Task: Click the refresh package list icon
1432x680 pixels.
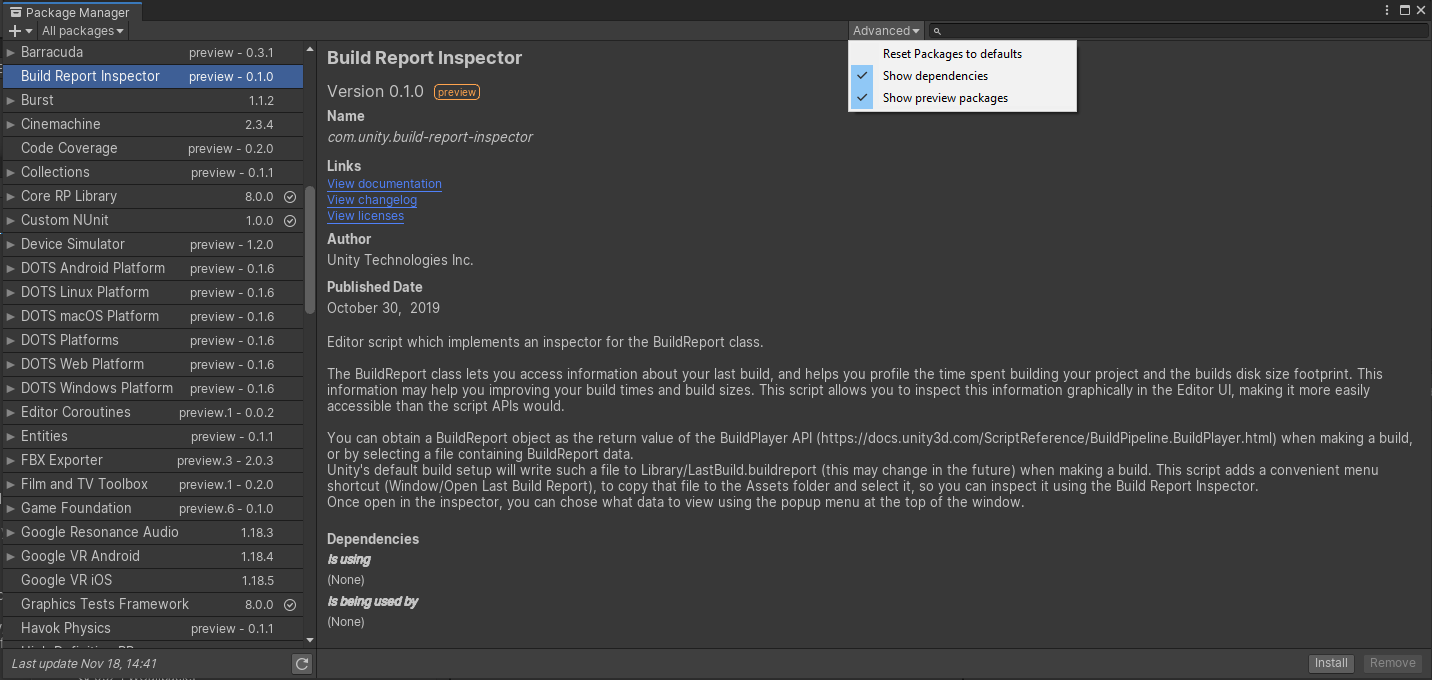Action: point(301,664)
